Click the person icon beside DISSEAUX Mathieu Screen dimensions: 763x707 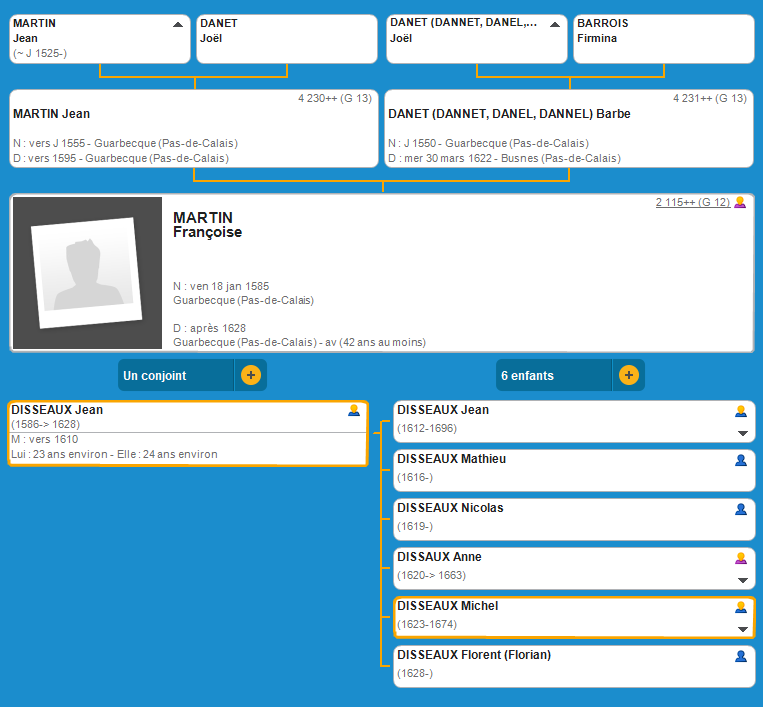pyautogui.click(x=741, y=460)
